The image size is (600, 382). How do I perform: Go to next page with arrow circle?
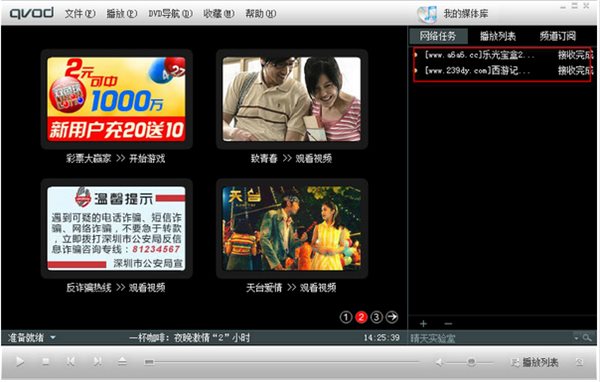pos(392,317)
